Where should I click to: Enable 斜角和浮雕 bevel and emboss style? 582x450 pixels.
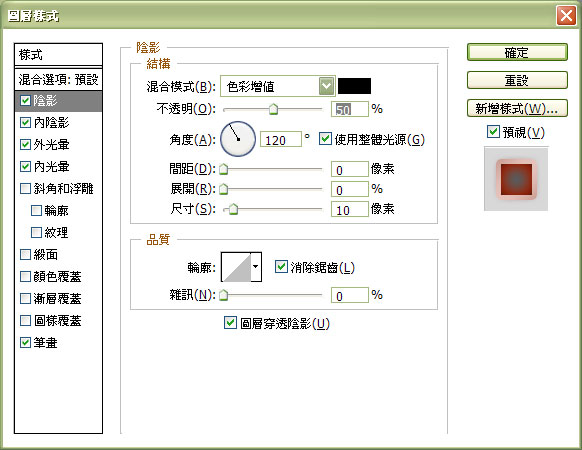click(25, 189)
